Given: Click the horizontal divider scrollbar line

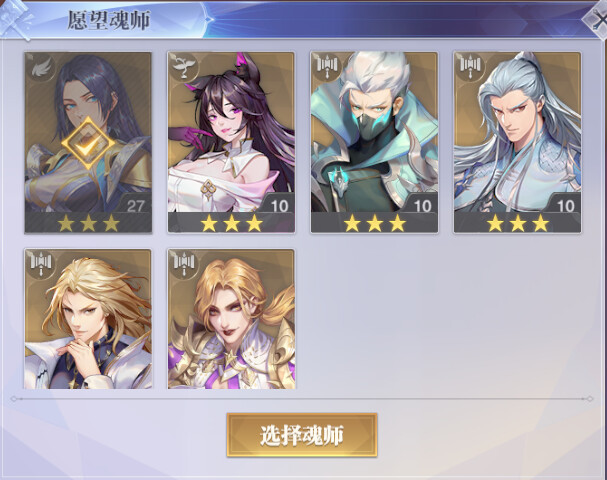Looking at the screenshot, I should point(302,398).
